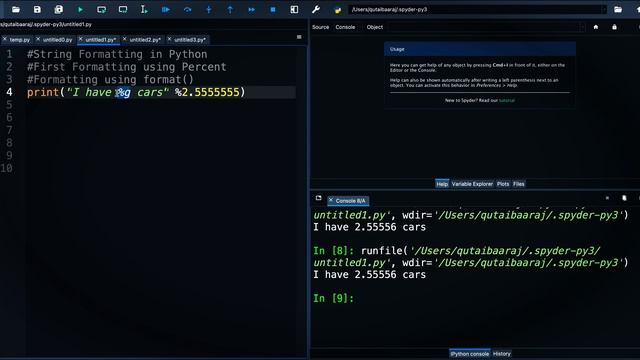The height and width of the screenshot is (360, 640).
Task: Open the Variable Explorer tab
Action: pos(472,184)
